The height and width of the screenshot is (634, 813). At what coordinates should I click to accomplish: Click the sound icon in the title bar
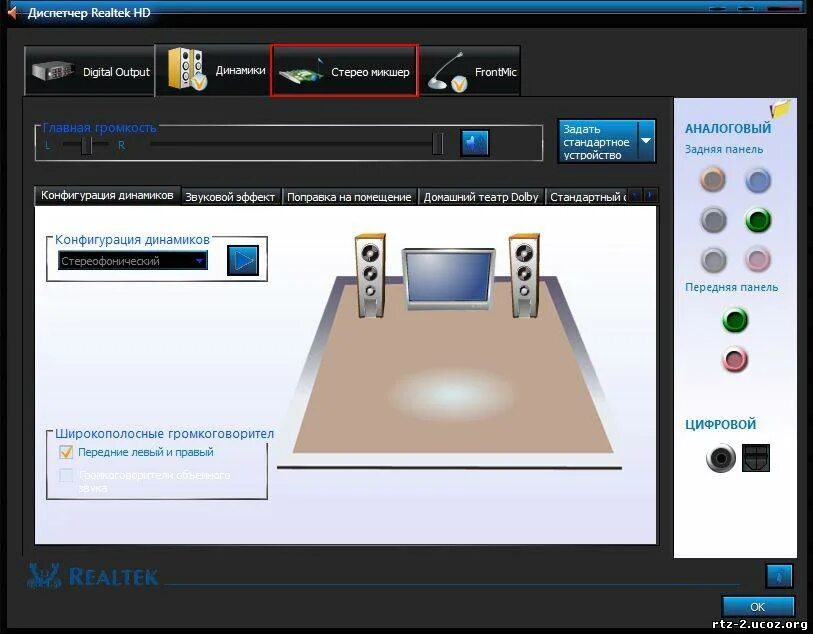tap(13, 12)
